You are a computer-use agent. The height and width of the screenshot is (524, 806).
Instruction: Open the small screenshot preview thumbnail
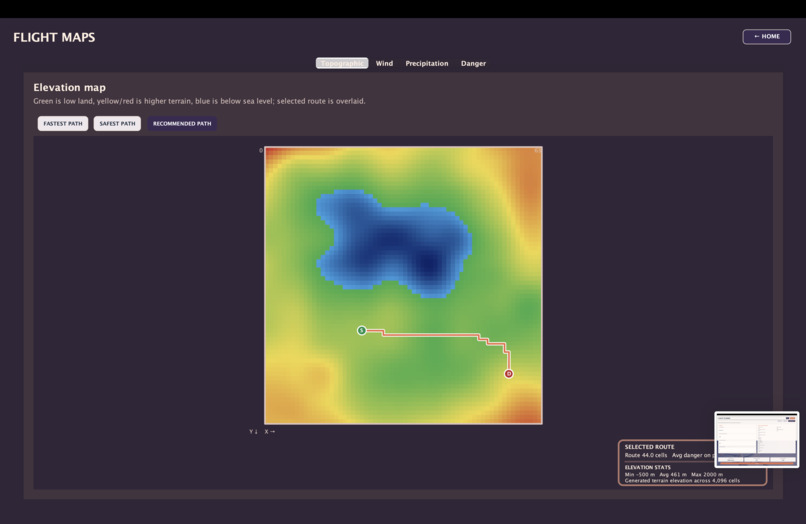point(757,439)
